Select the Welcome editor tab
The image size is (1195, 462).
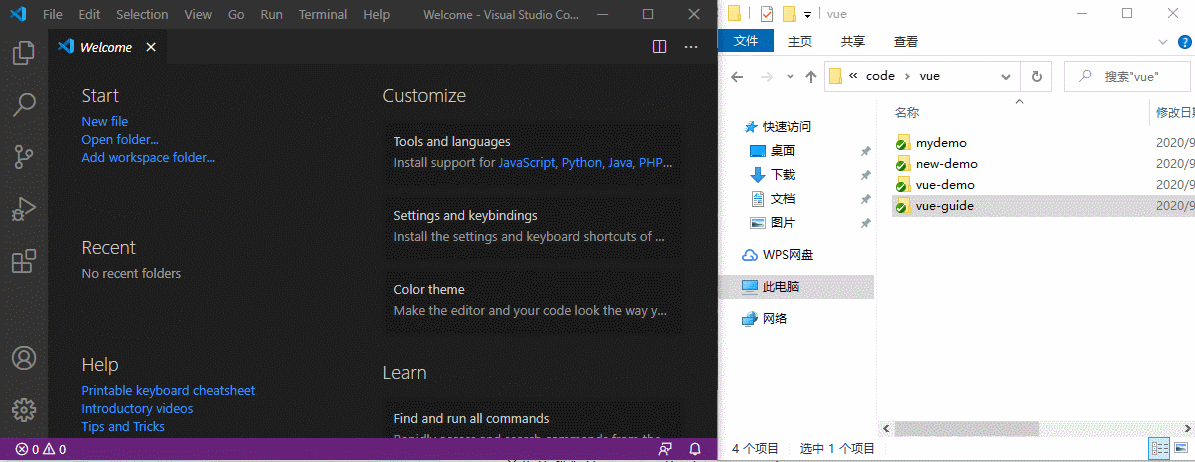tap(107, 47)
